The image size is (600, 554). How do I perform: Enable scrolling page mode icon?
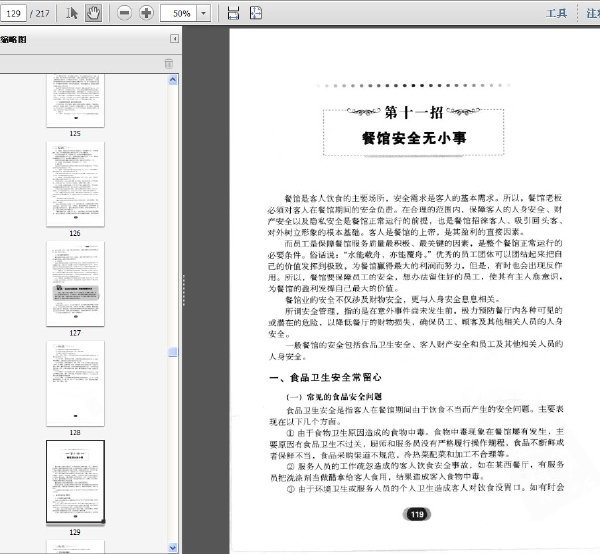pyautogui.click(x=233, y=13)
